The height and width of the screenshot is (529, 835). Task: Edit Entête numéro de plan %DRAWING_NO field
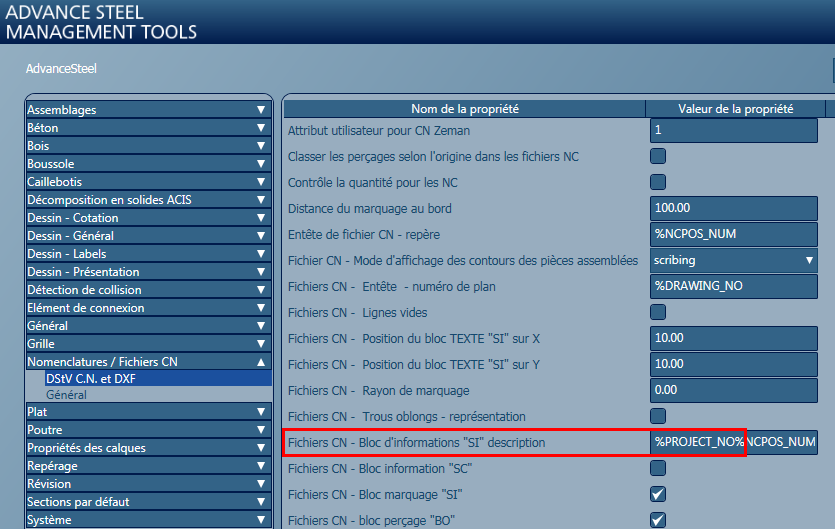click(x=734, y=287)
